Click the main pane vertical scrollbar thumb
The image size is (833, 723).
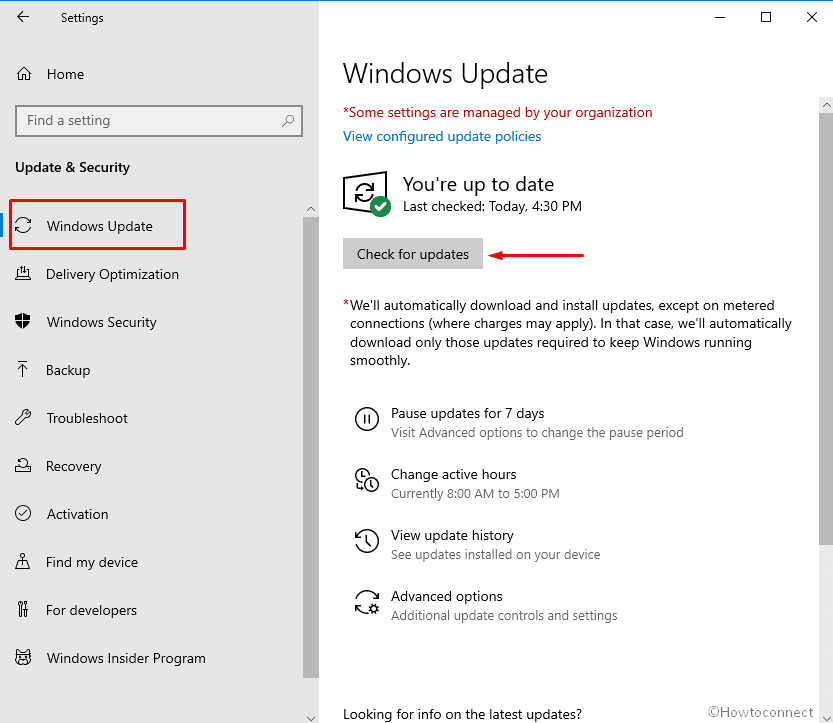click(x=826, y=328)
